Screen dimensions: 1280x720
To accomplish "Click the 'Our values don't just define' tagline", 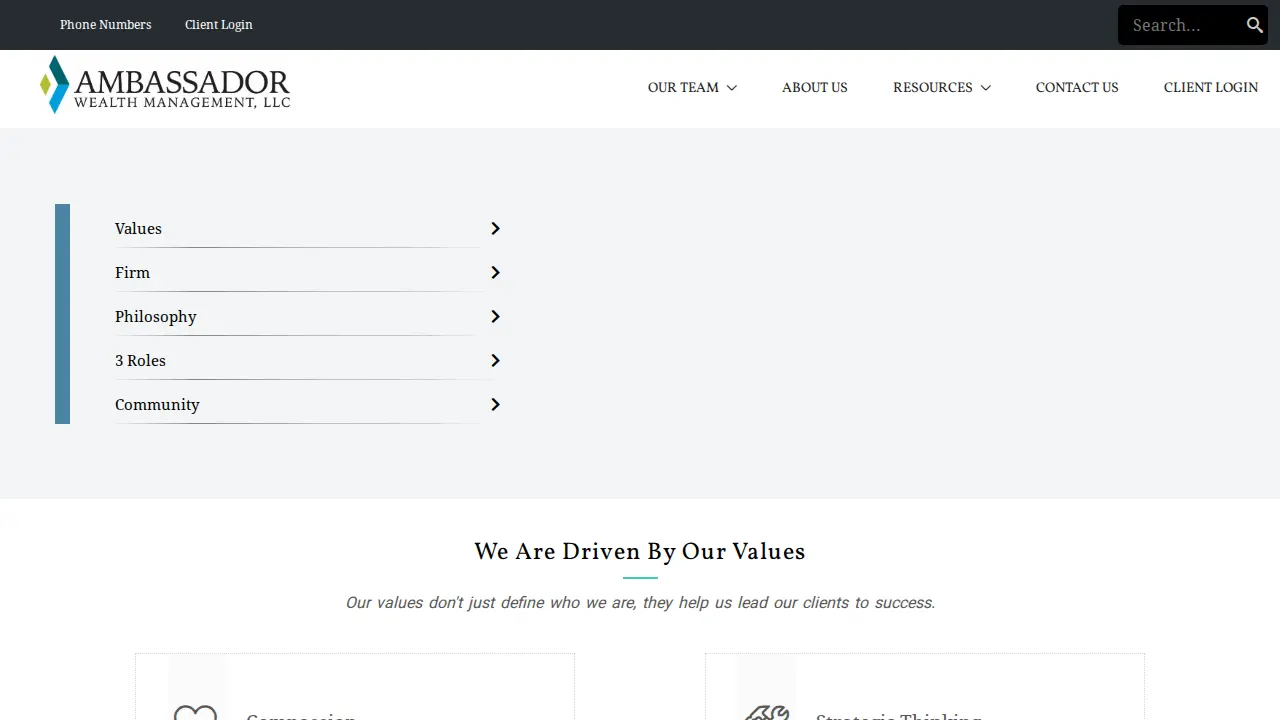I will (640, 603).
